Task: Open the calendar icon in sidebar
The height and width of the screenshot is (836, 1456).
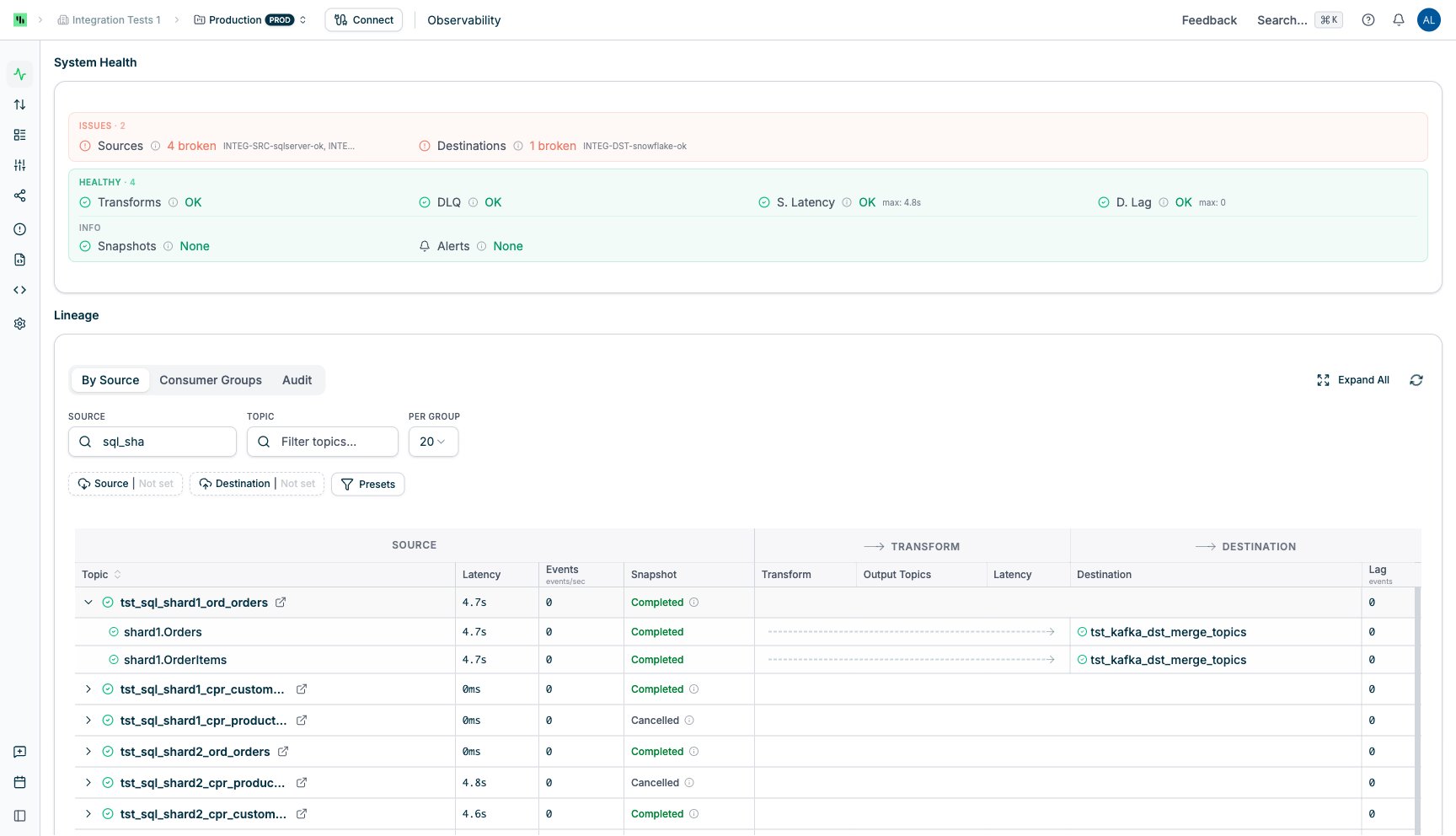Action: [20, 782]
